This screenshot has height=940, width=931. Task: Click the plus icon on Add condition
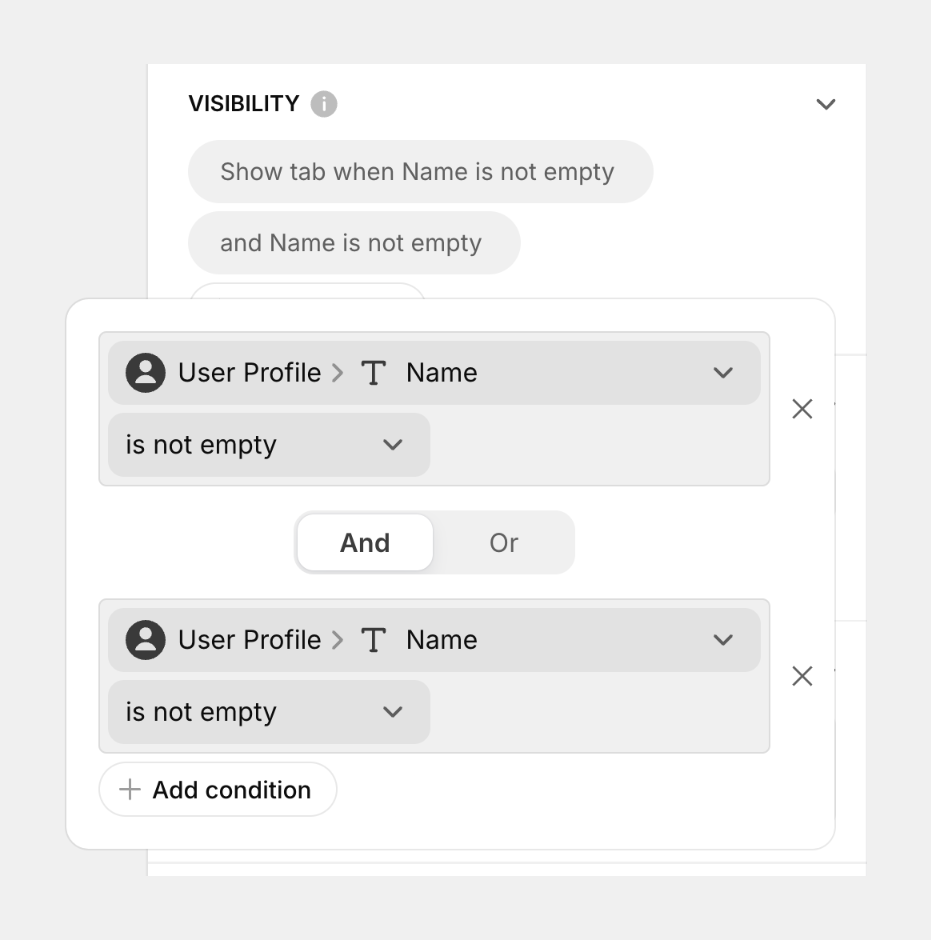(128, 790)
